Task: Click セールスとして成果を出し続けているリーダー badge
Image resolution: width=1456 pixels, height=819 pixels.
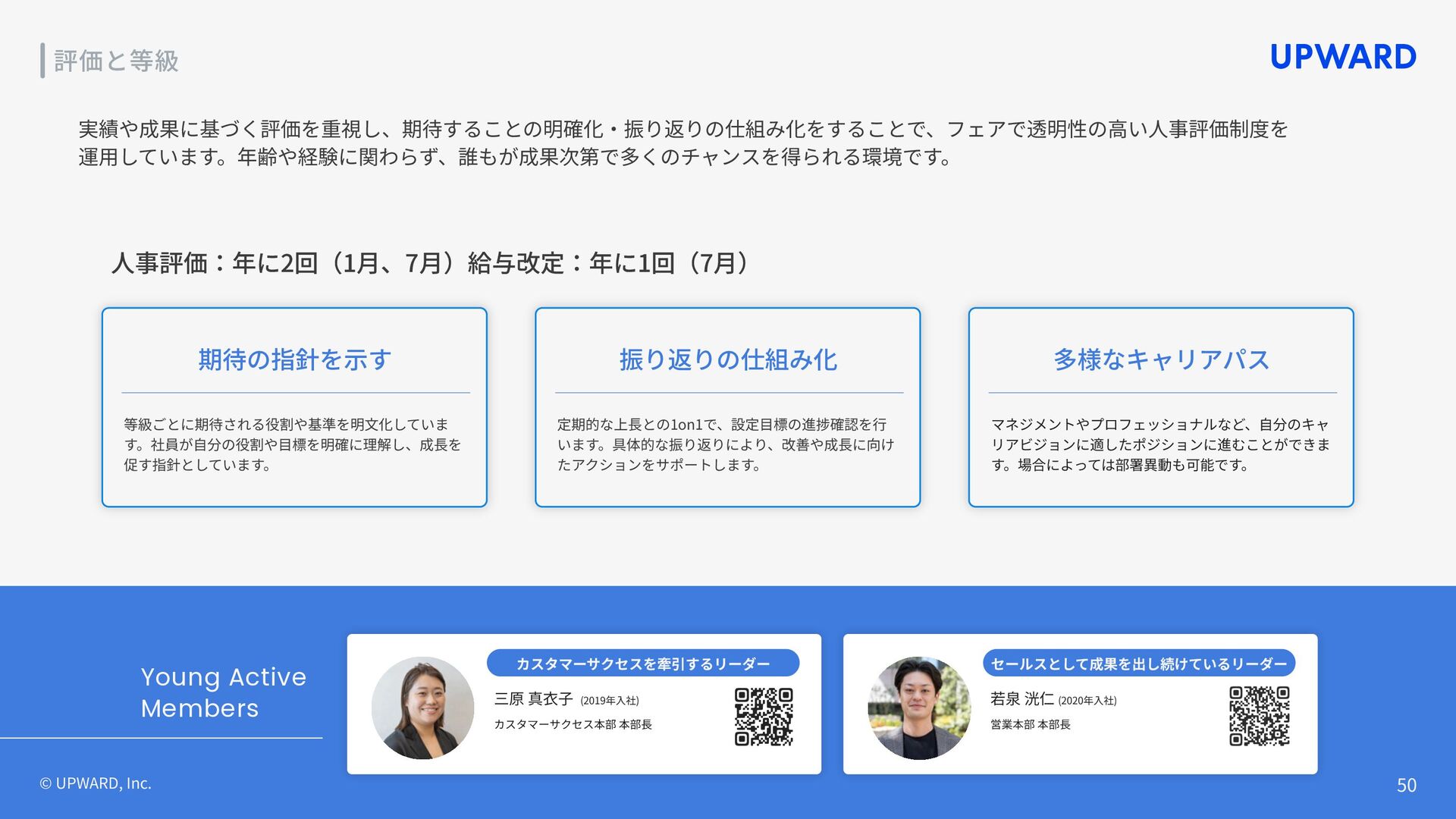Action: 1138,664
